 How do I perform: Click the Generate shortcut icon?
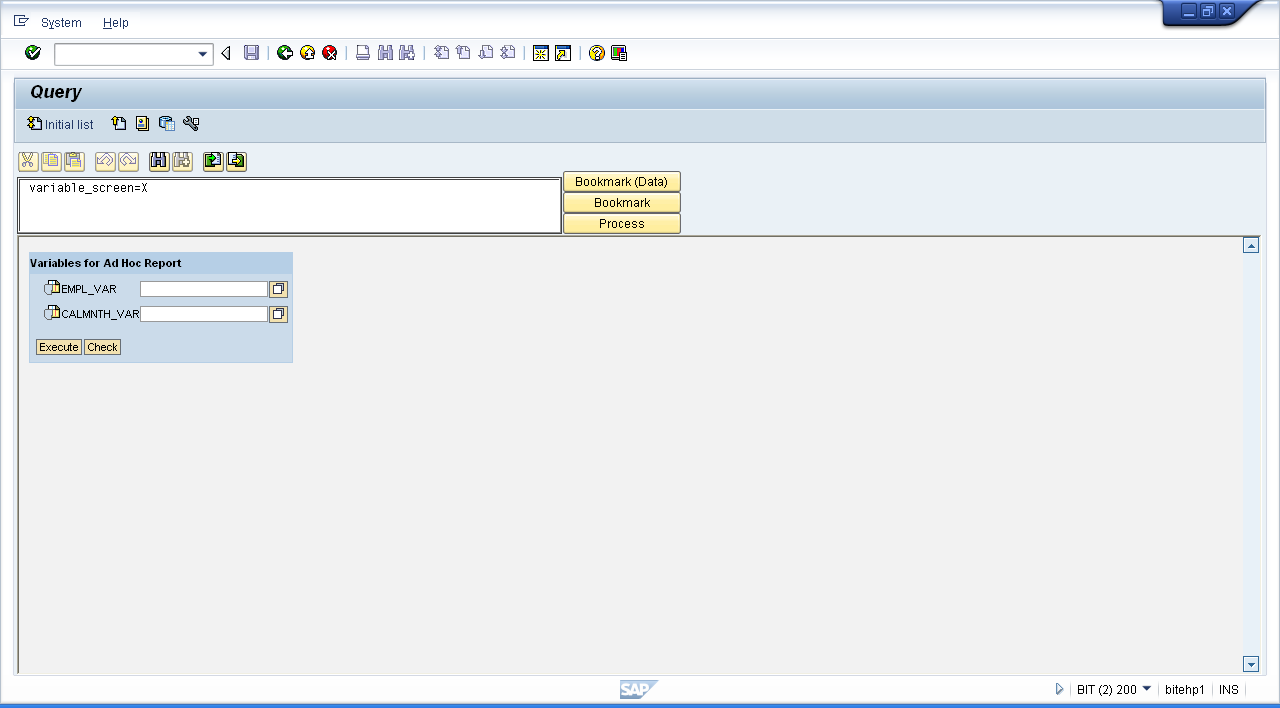(563, 53)
